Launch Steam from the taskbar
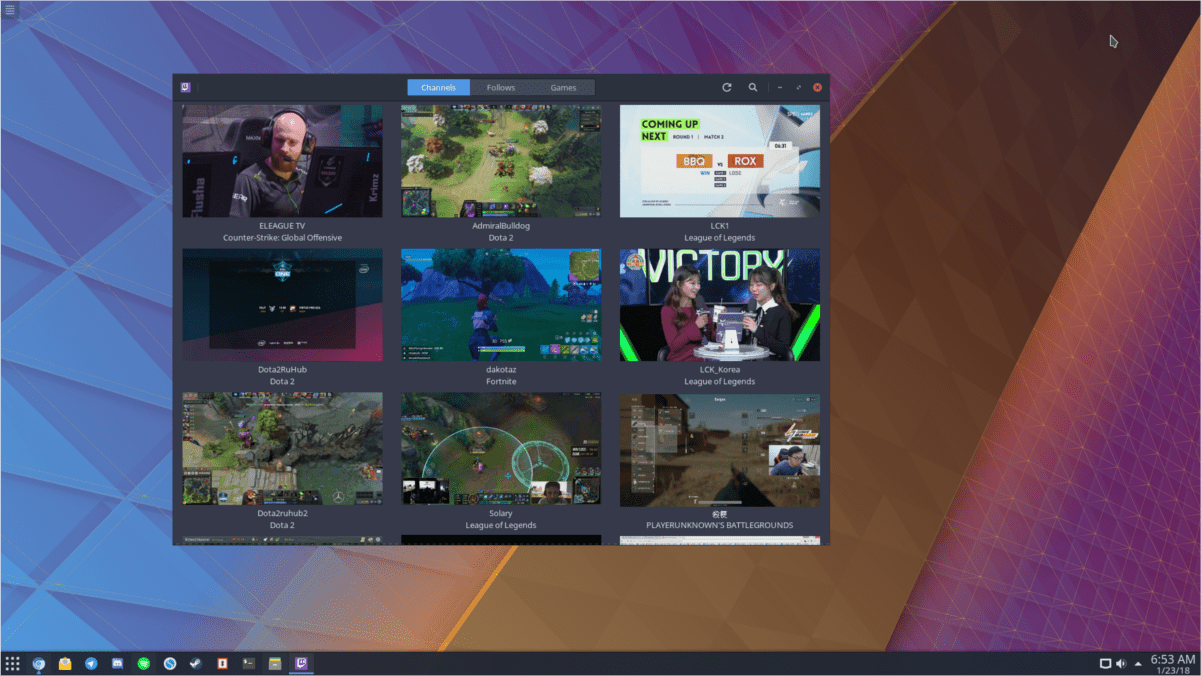Image resolution: width=1201 pixels, height=676 pixels. click(196, 663)
